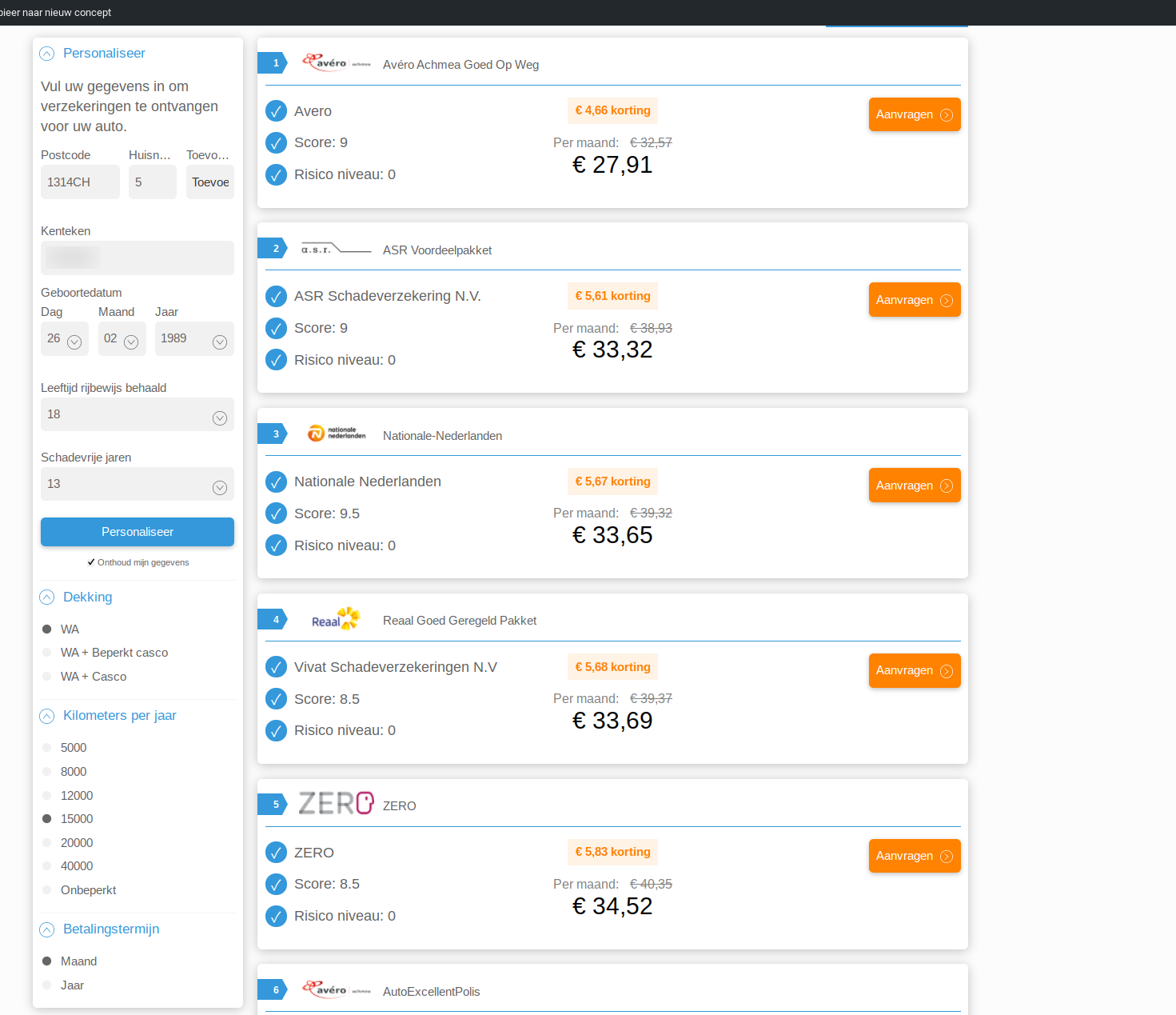Choose 8000 kilometers per year
This screenshot has width=1176, height=1015.
[47, 772]
